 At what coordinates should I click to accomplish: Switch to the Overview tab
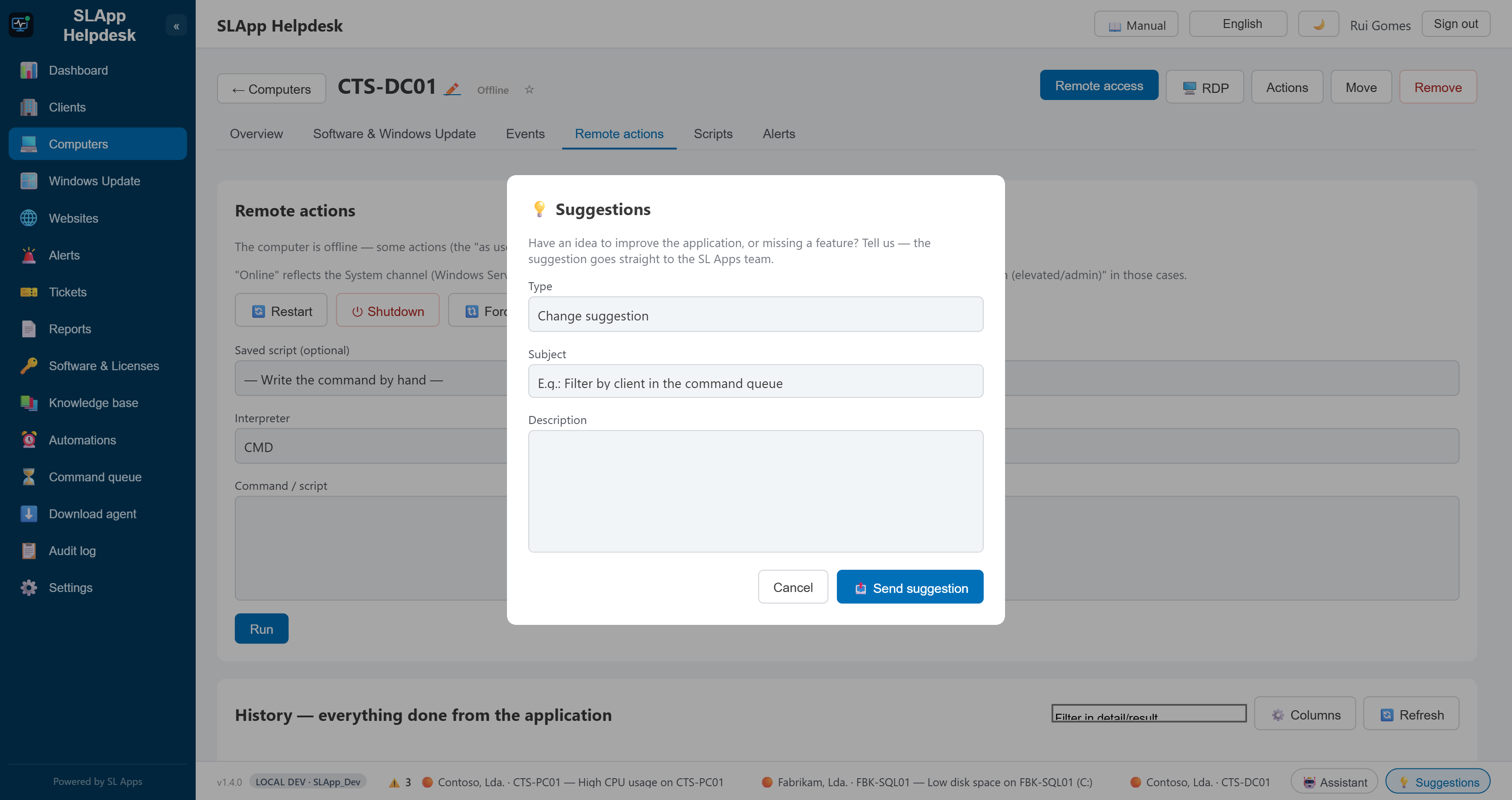[256, 134]
